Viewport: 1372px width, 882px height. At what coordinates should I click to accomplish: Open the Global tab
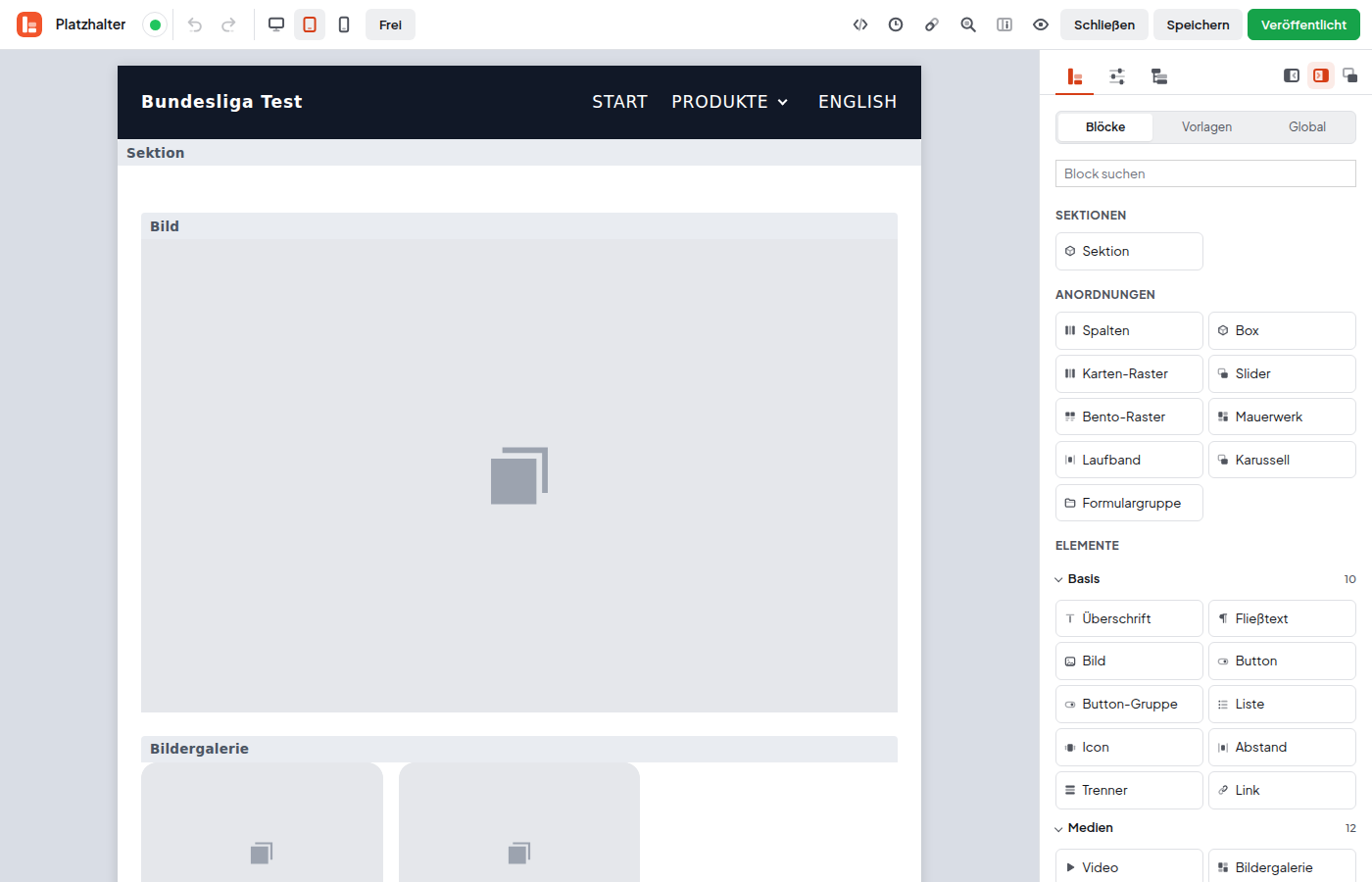tap(1307, 127)
